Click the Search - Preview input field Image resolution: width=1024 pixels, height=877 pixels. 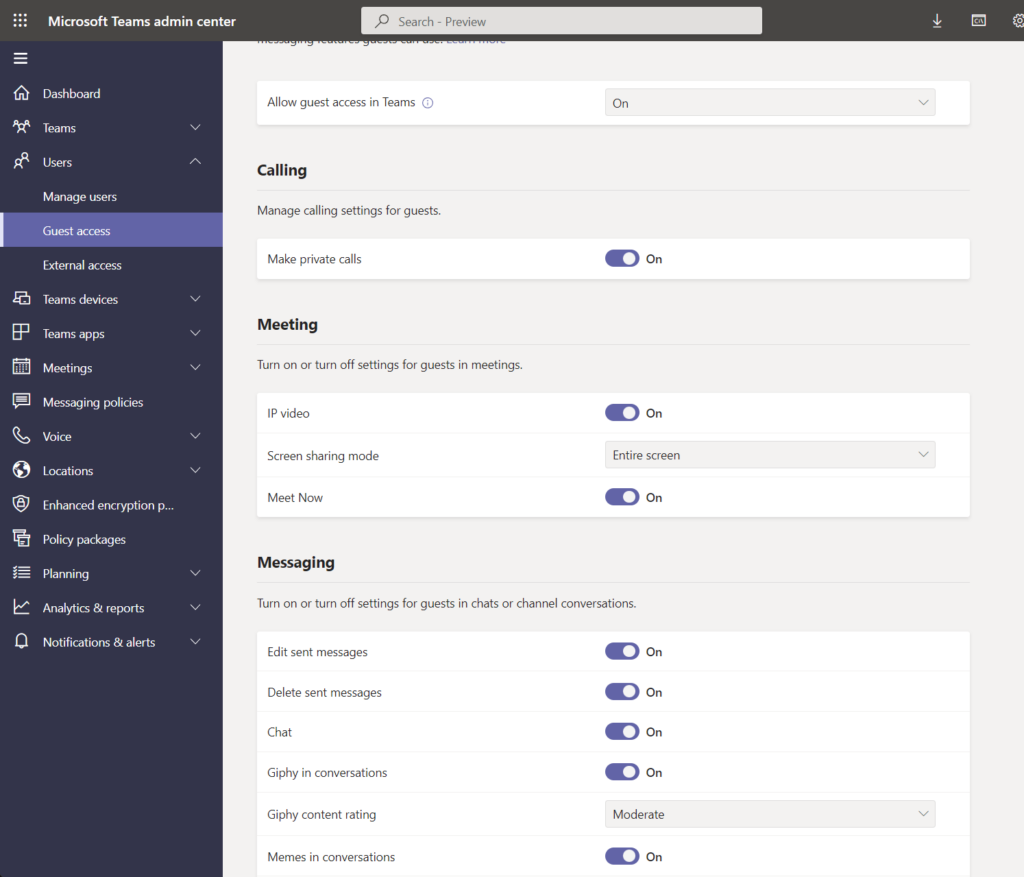coord(562,21)
